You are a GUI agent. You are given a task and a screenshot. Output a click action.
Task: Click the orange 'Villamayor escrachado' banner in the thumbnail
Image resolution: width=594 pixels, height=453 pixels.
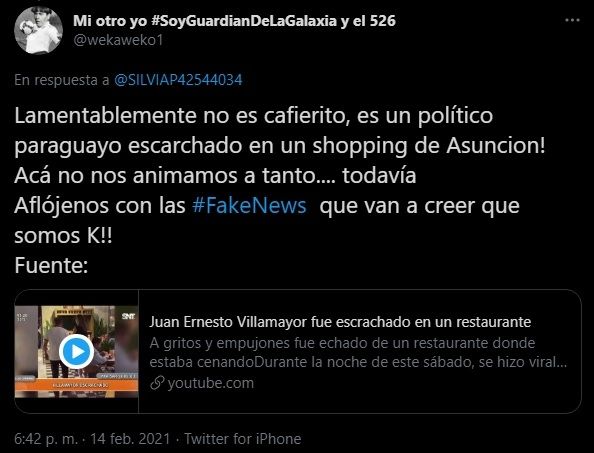pos(77,384)
